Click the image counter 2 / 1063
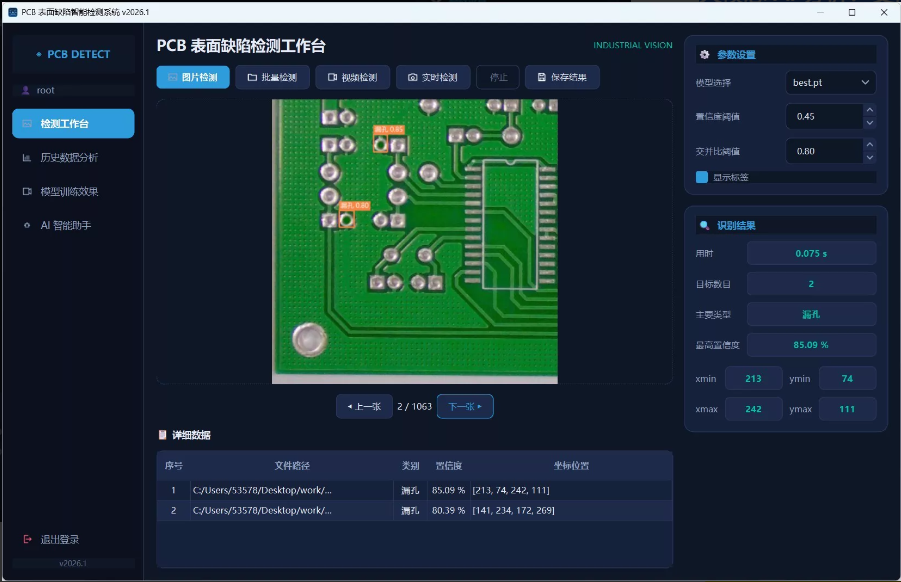901x582 pixels. tap(414, 406)
